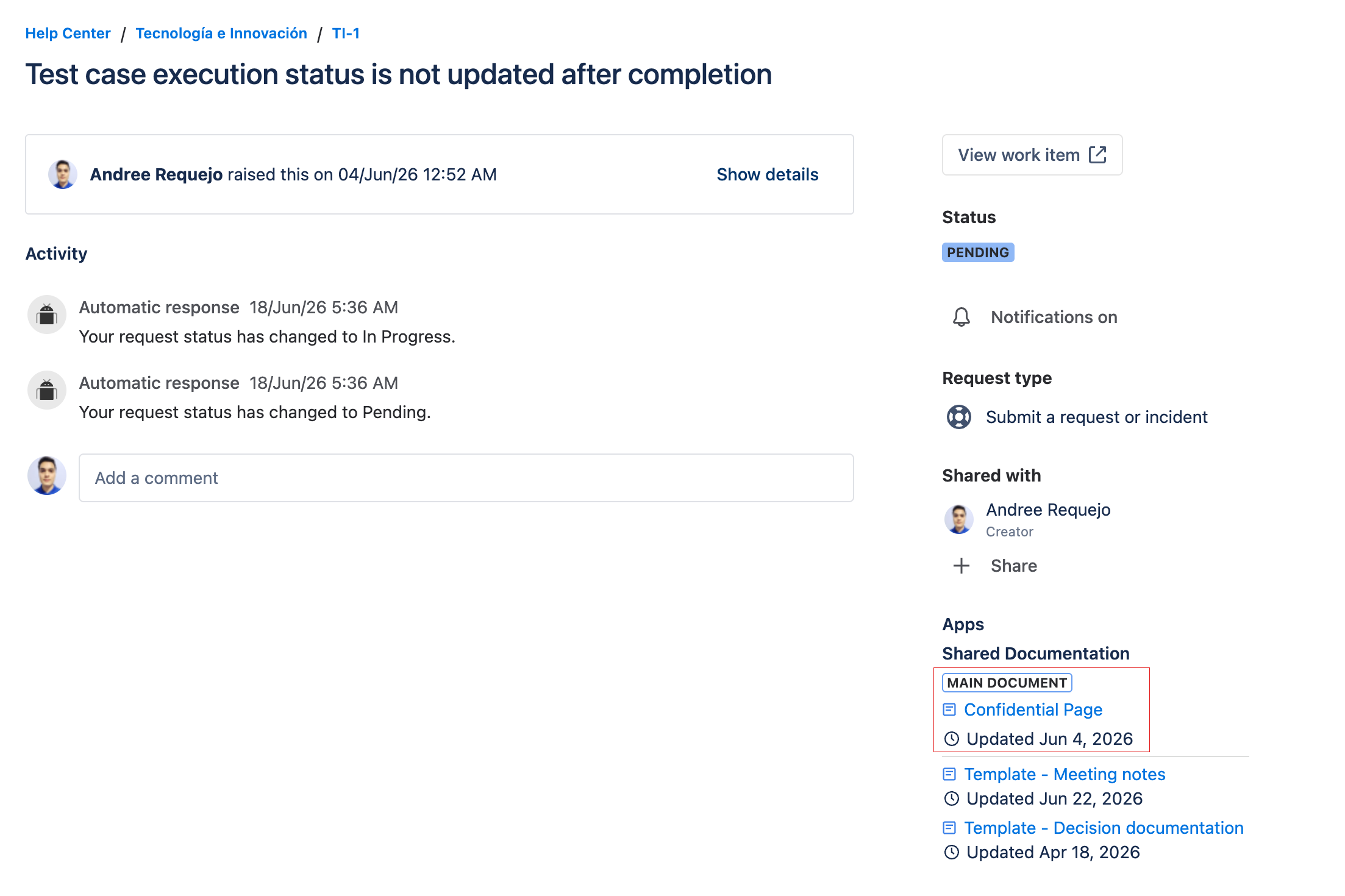Open Template - Decision documentation link
This screenshot has height=896, width=1345.
click(1104, 828)
